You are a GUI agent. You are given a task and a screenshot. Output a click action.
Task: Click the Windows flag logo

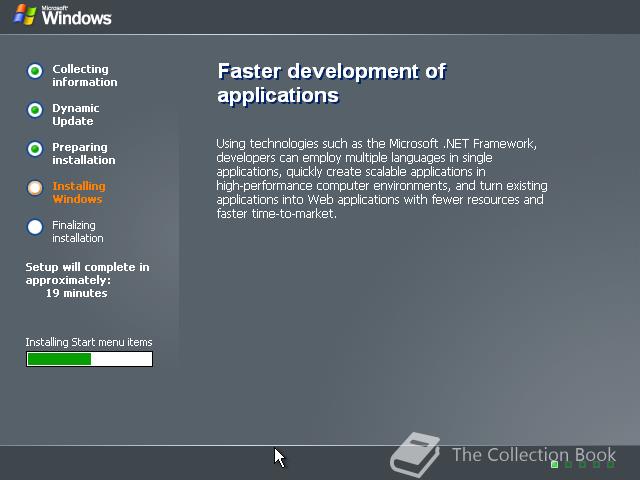[24, 15]
